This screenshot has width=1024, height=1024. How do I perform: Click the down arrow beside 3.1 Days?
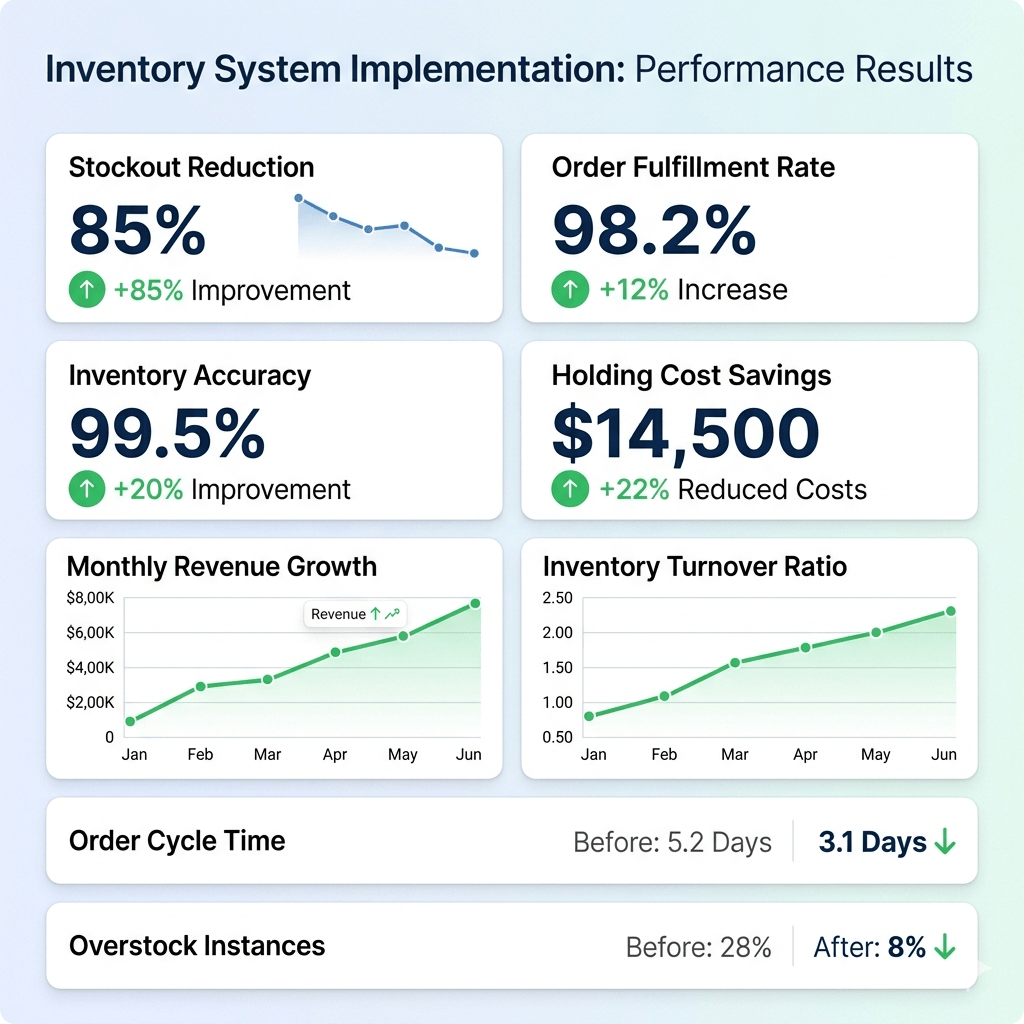(x=944, y=843)
